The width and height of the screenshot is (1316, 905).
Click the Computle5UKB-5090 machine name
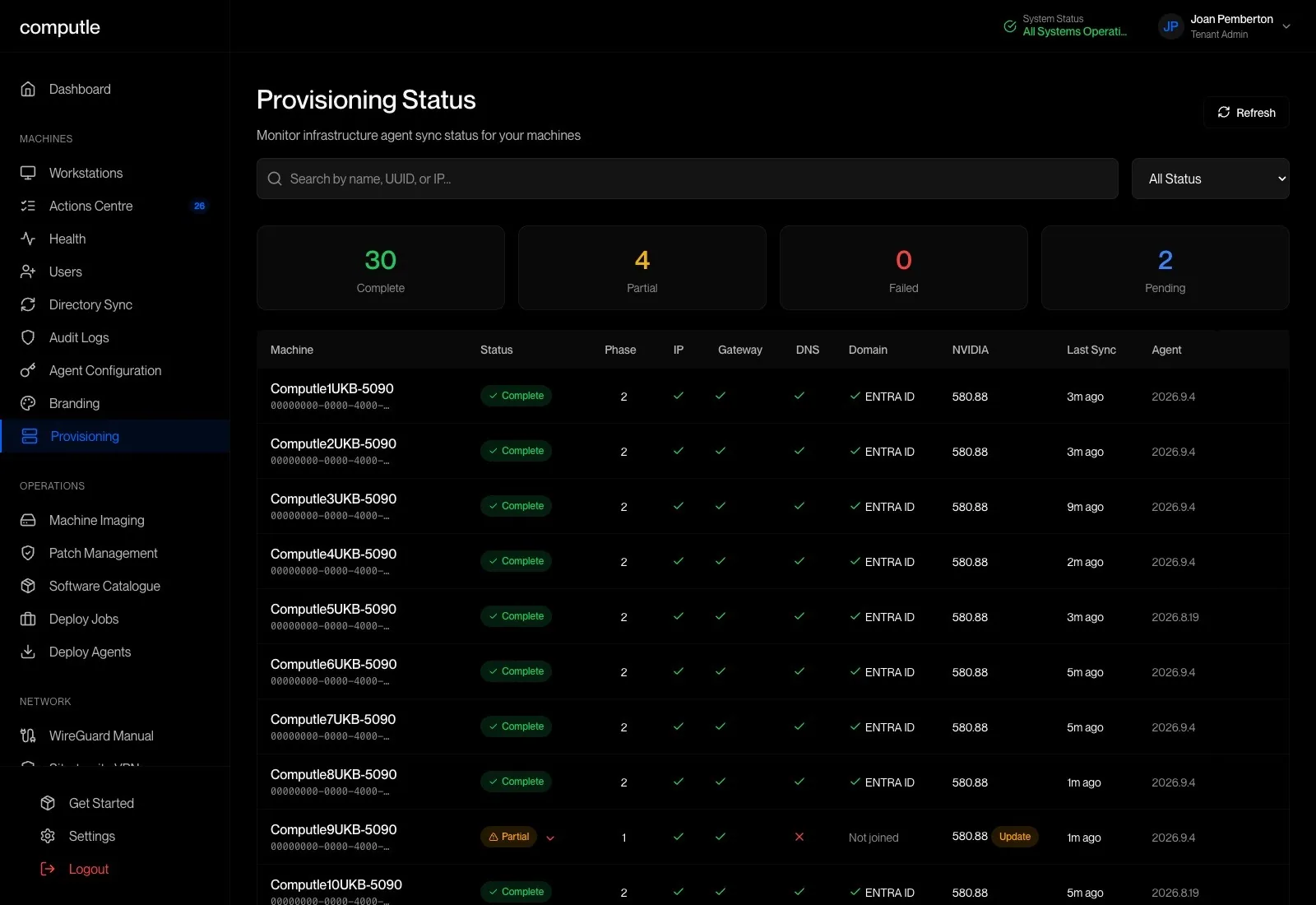tap(333, 609)
